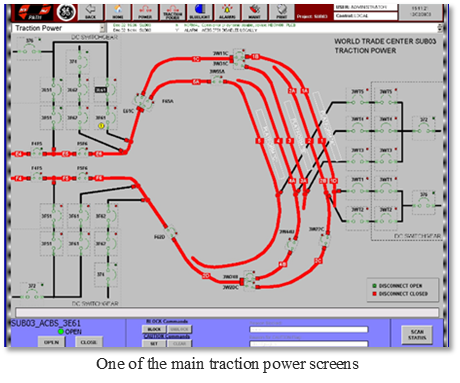The image size is (460, 383).
Task: Click the lower caution-tag text field
Action: (x=309, y=344)
